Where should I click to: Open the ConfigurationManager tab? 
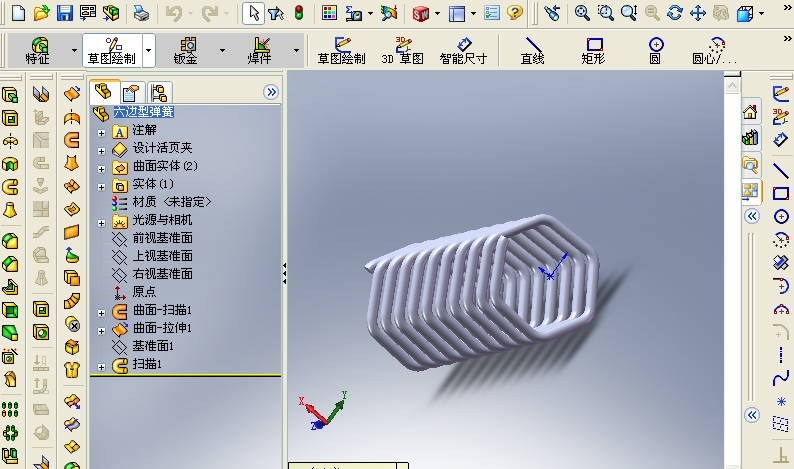160,93
